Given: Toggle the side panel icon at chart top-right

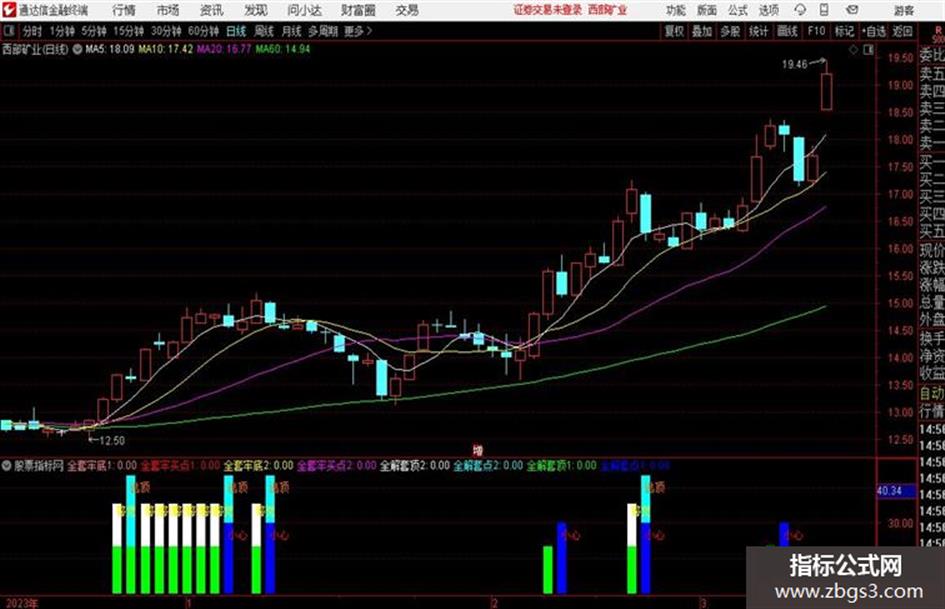Looking at the screenshot, I should (x=868, y=50).
